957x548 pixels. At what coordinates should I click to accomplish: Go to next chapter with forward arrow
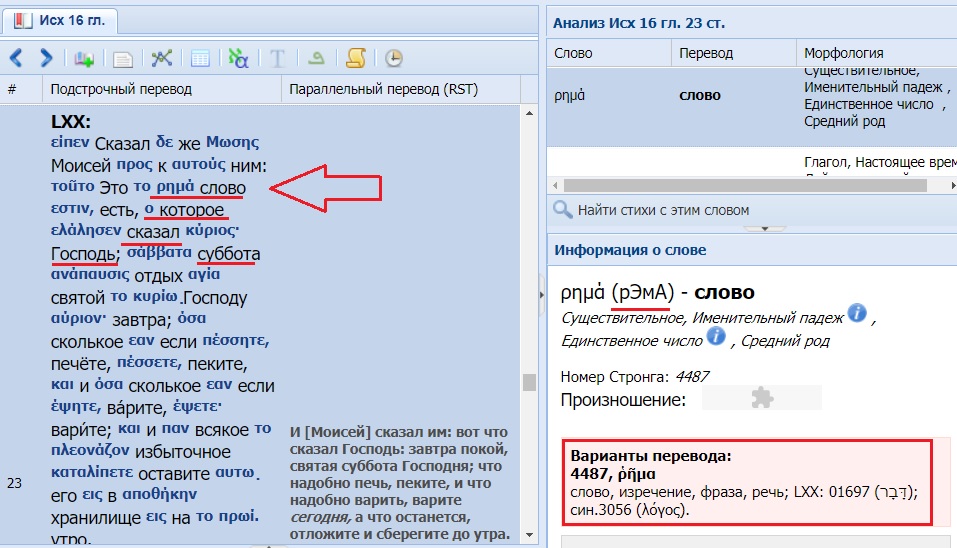tap(46, 58)
